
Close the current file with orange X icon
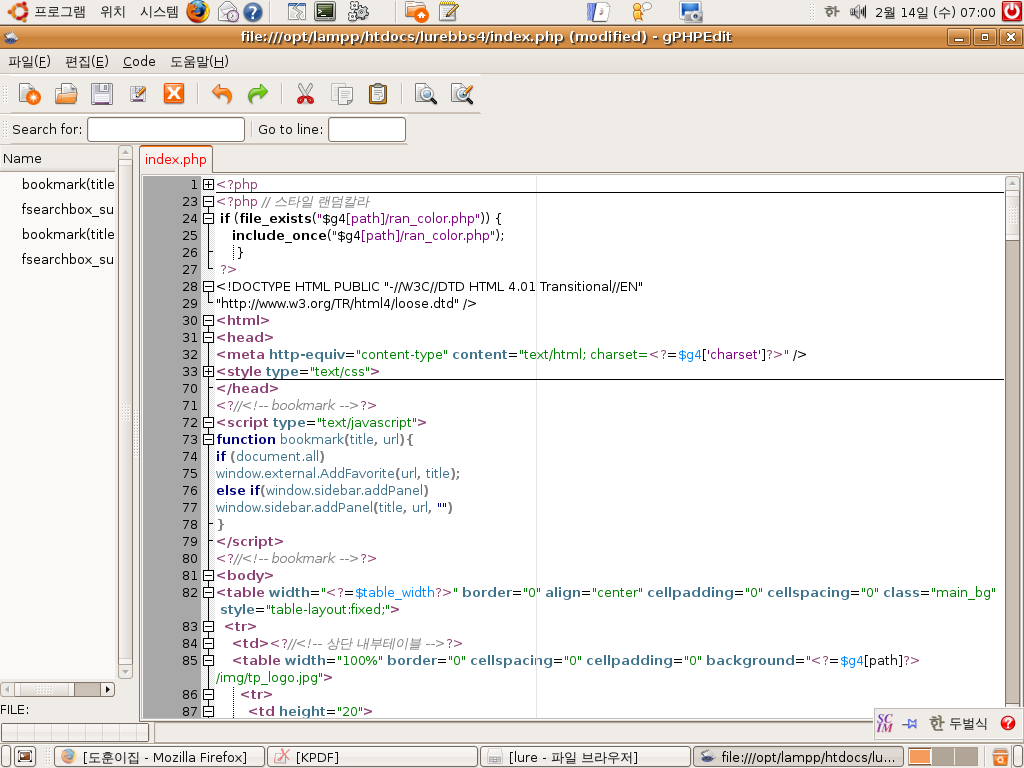tap(174, 94)
